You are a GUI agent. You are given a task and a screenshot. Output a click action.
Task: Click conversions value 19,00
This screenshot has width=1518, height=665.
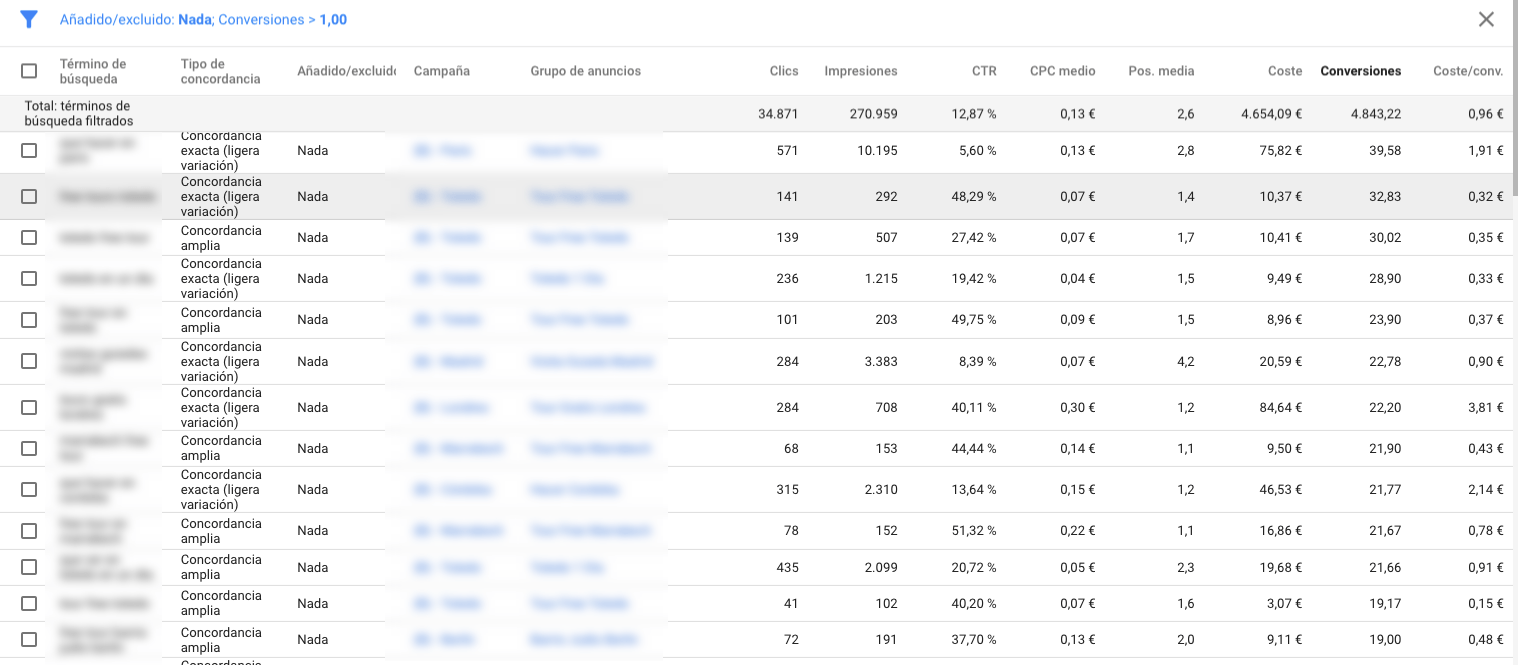point(1385,640)
